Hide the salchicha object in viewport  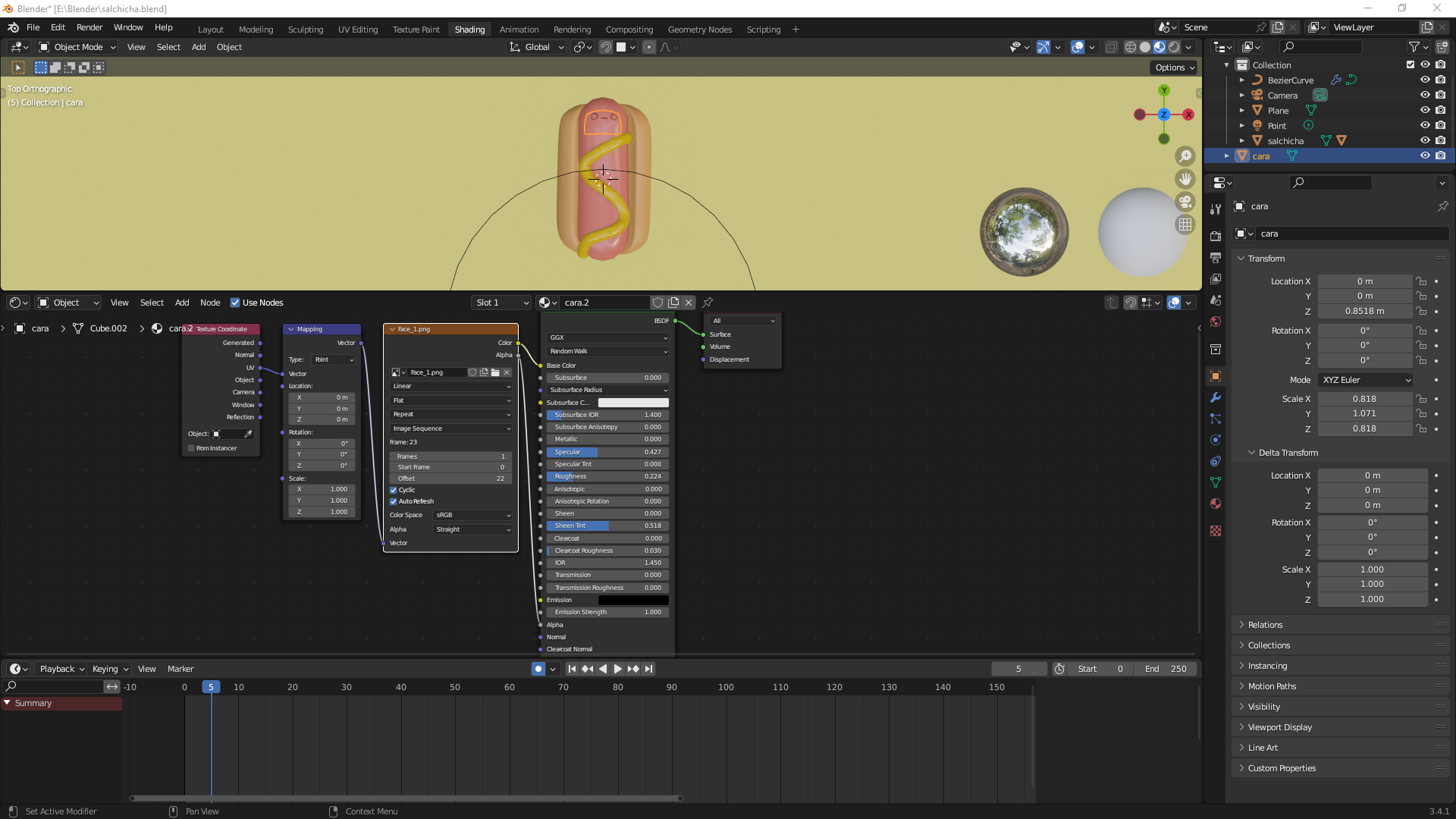pyautogui.click(x=1425, y=140)
